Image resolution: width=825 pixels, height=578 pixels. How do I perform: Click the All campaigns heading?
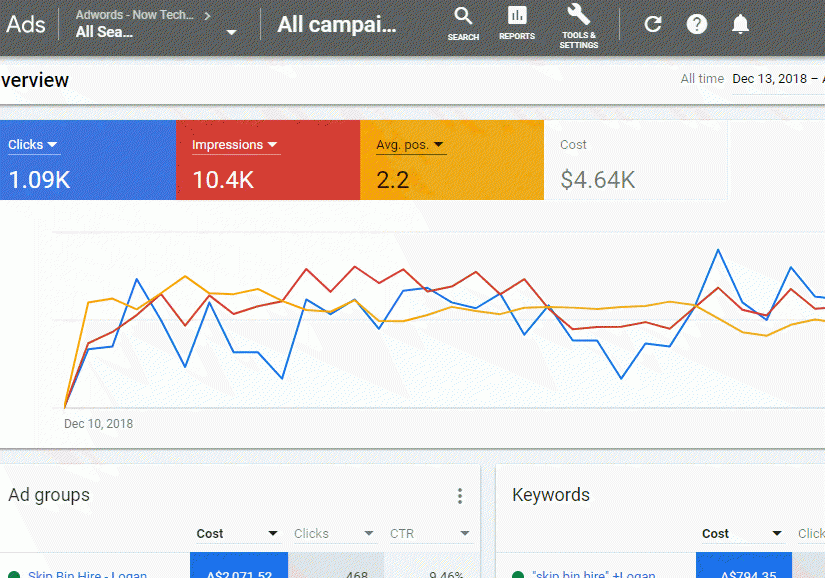[x=336, y=24]
